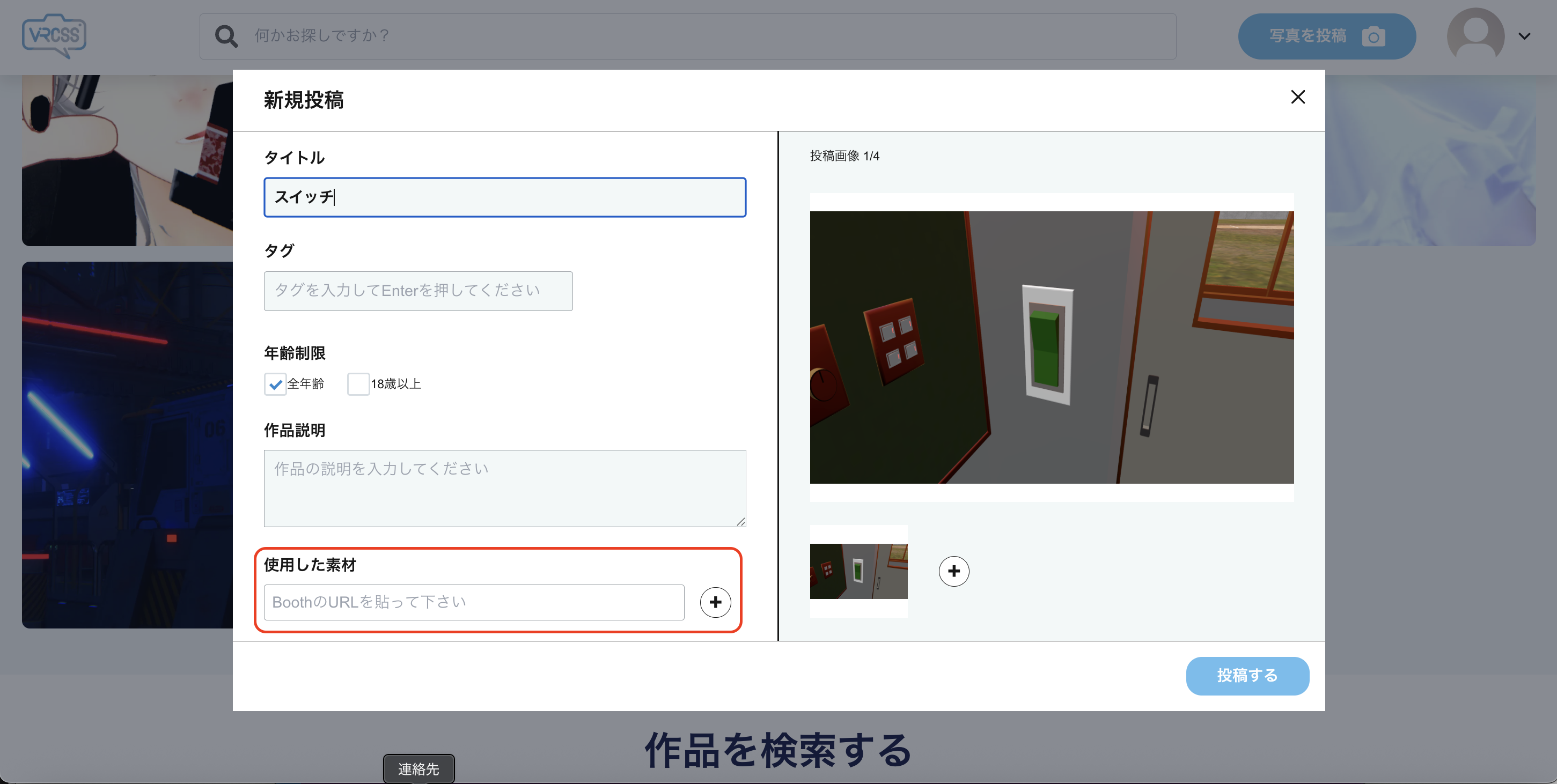This screenshot has width=1557, height=784.
Task: Select the switch image thumbnail
Action: [858, 571]
